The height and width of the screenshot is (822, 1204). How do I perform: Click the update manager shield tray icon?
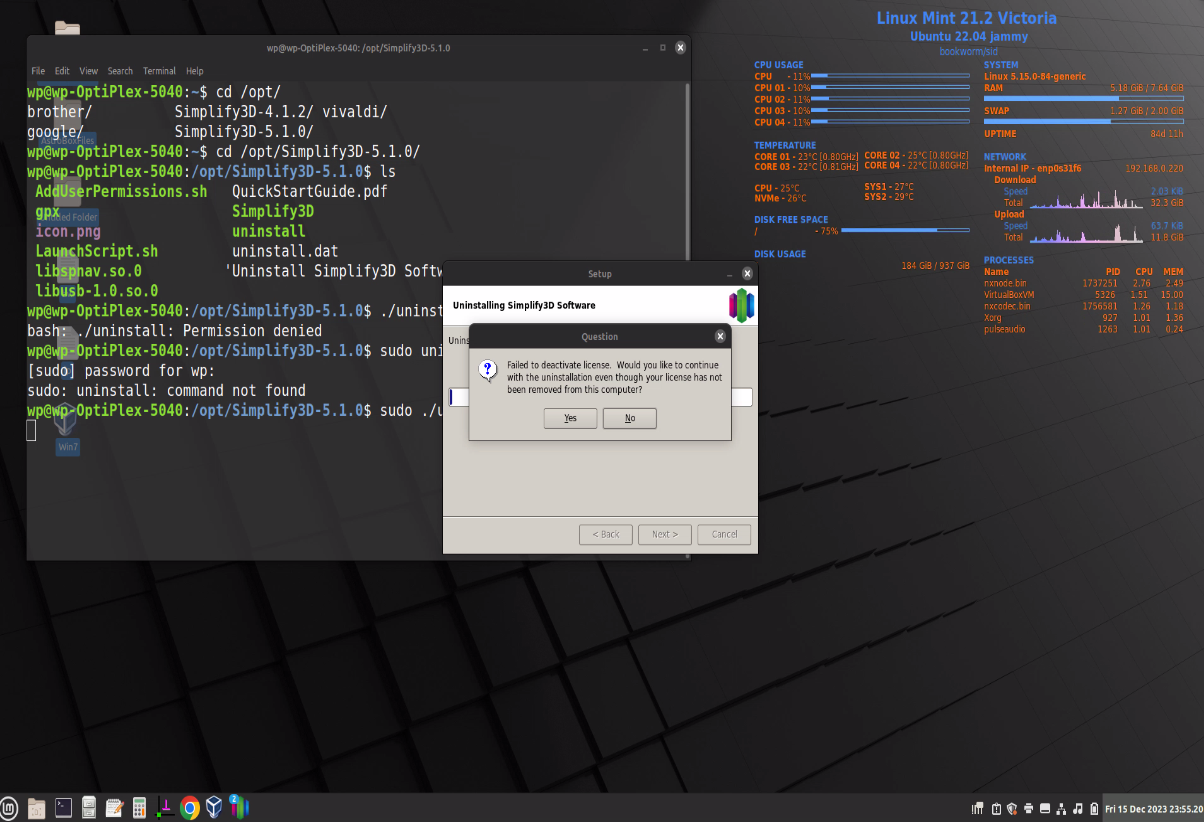click(1012, 807)
